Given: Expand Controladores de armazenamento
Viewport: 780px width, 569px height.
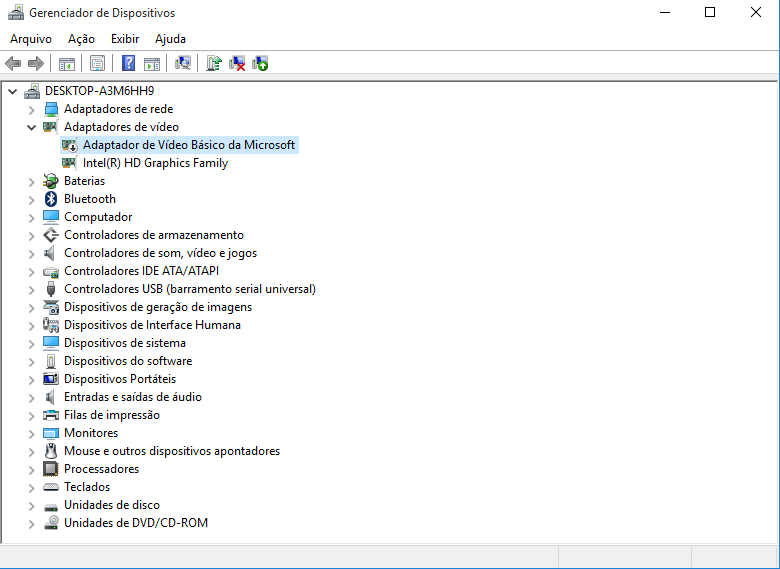Looking at the screenshot, I should click(31, 235).
